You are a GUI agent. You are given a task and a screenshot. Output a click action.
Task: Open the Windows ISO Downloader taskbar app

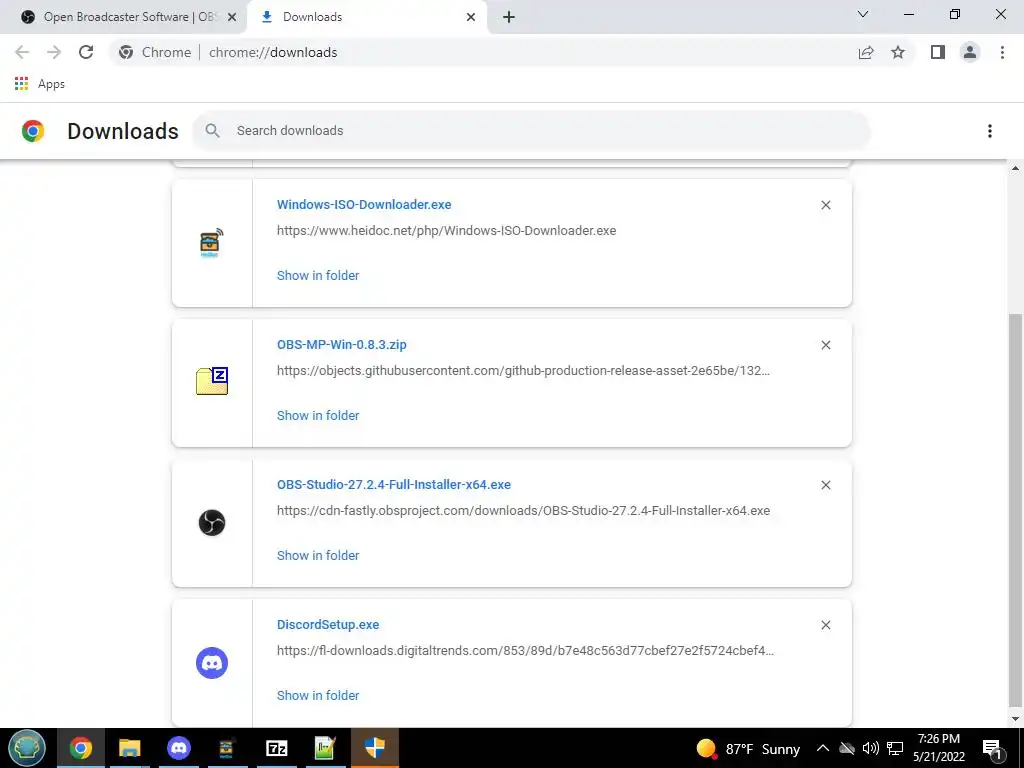click(x=227, y=748)
